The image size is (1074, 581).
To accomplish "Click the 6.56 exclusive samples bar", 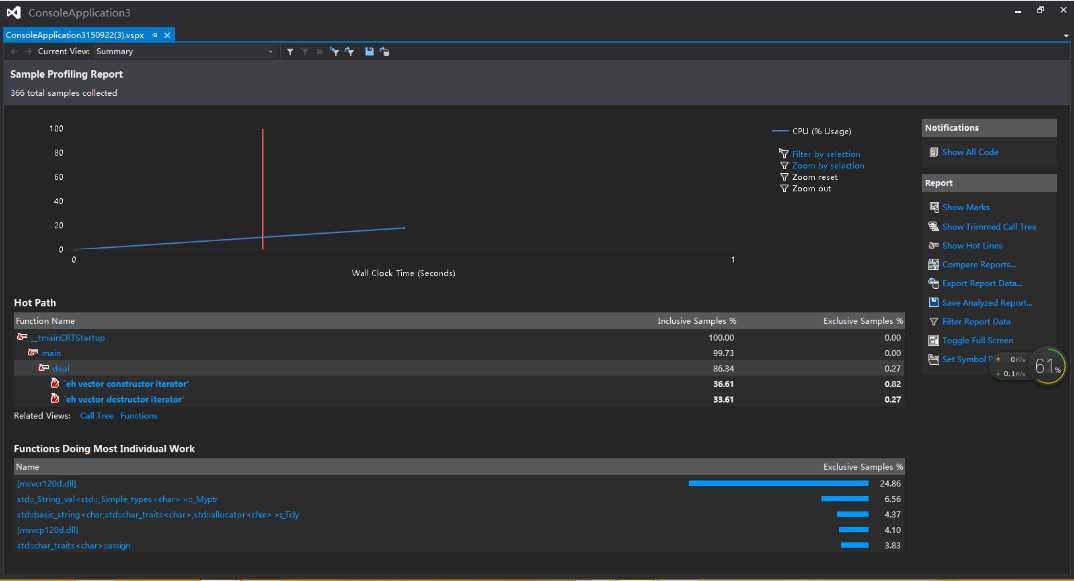I will pos(845,499).
